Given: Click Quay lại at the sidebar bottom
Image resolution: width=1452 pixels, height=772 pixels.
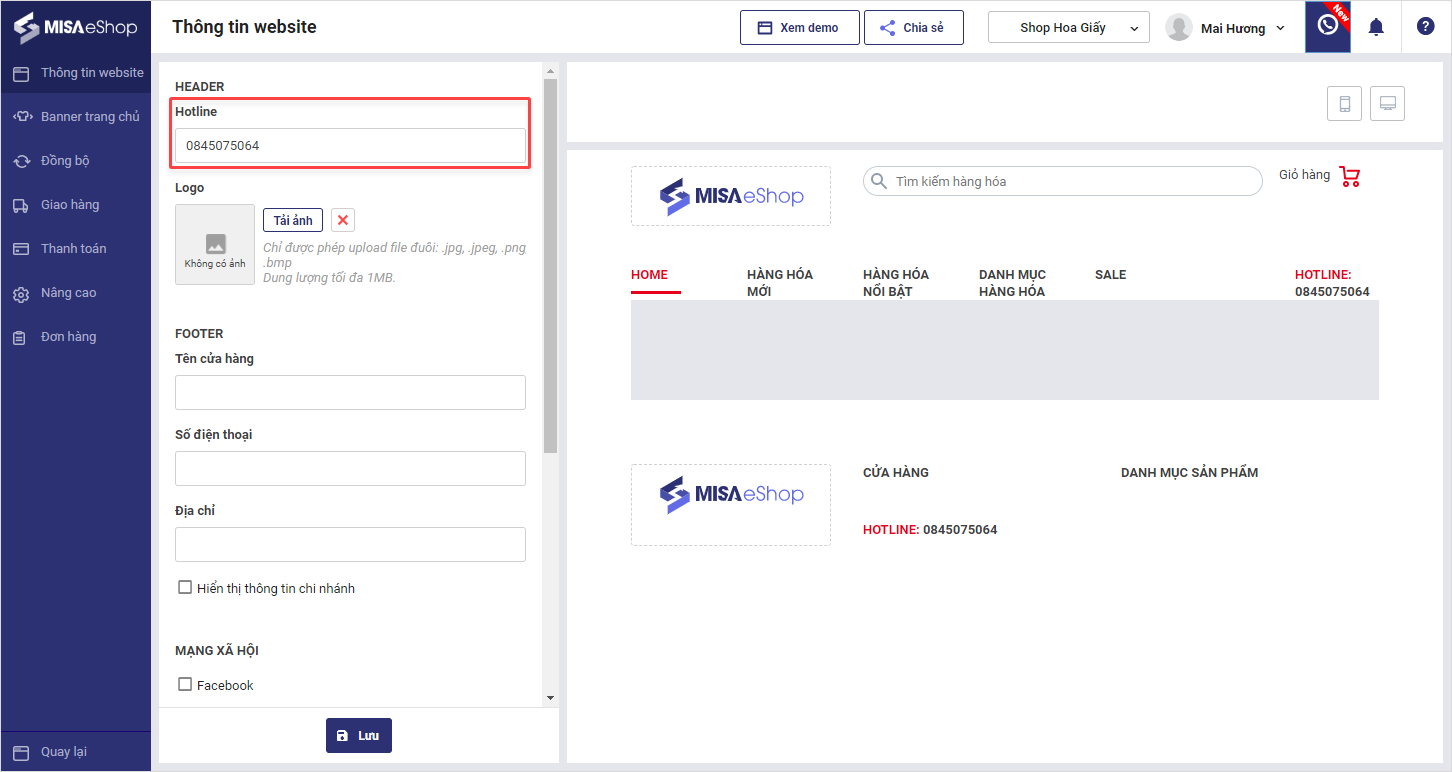Looking at the screenshot, I should tap(76, 752).
